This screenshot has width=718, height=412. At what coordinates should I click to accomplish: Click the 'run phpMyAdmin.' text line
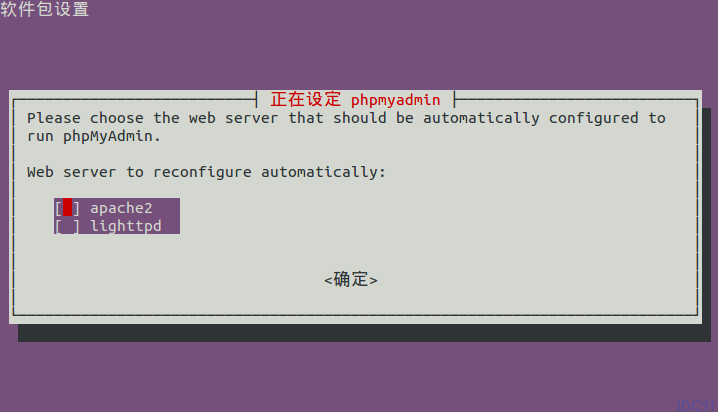click(94, 136)
